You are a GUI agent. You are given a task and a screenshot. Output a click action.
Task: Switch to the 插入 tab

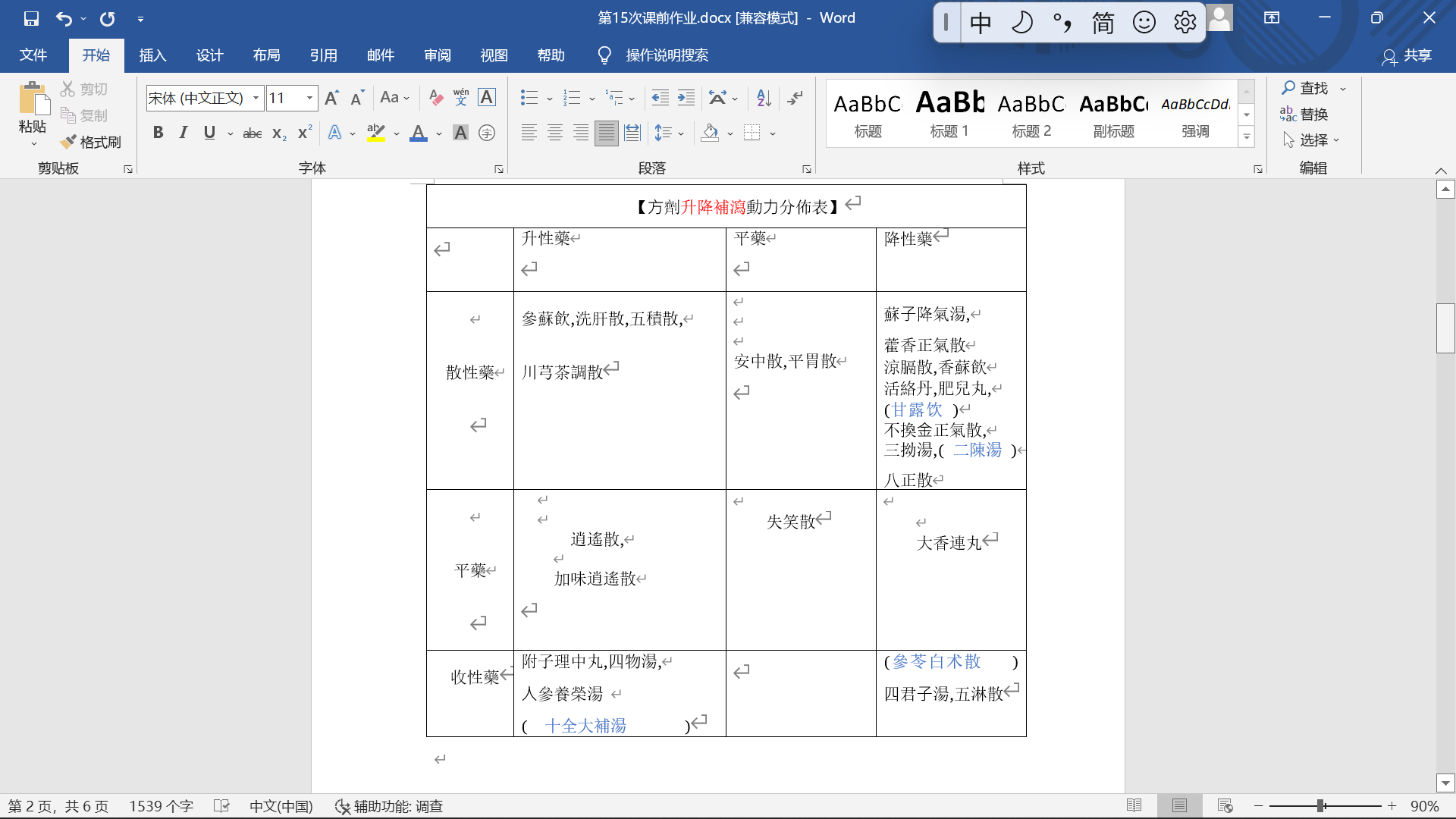coord(152,55)
